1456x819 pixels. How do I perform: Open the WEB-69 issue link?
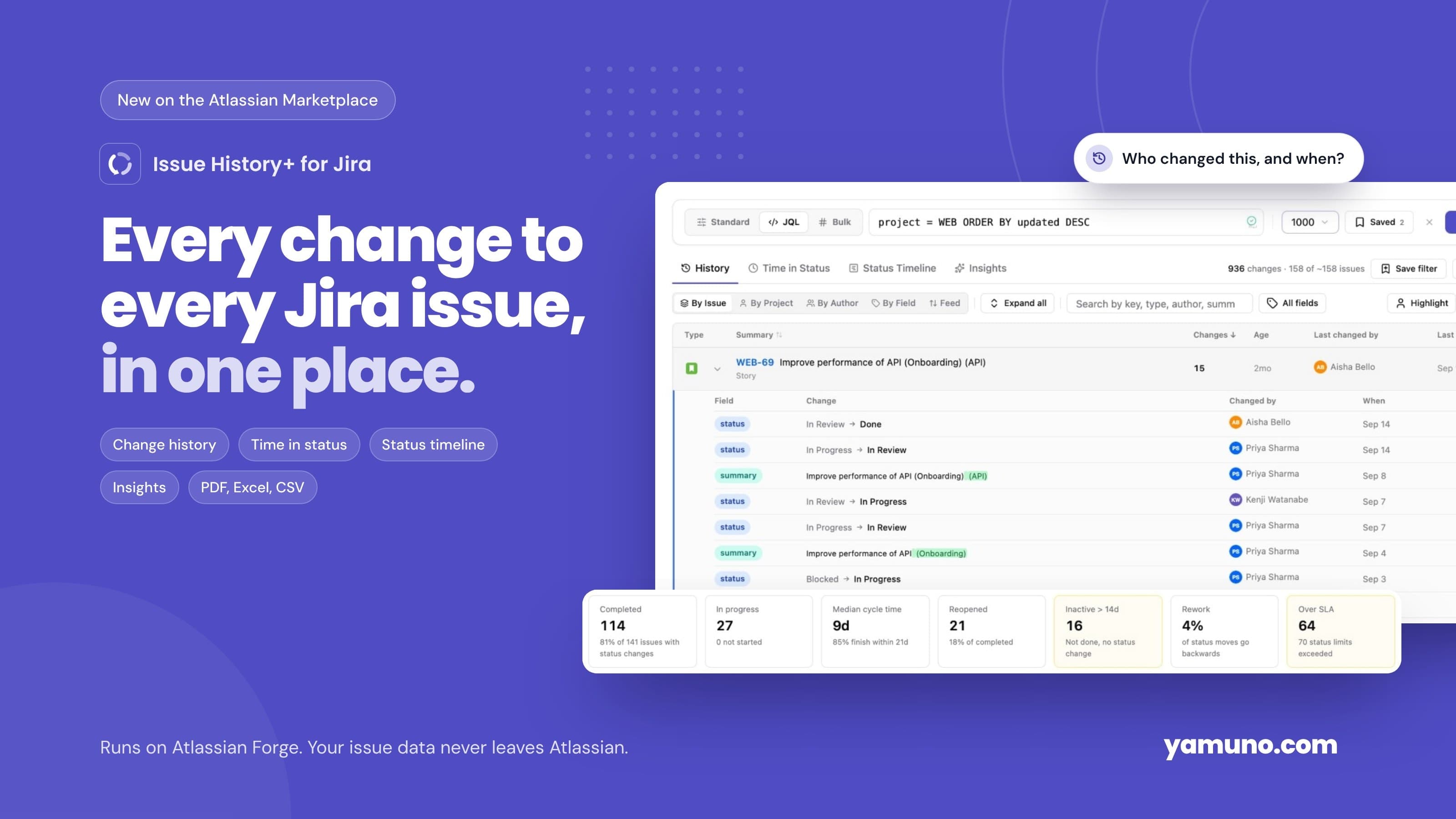pyautogui.click(x=754, y=362)
